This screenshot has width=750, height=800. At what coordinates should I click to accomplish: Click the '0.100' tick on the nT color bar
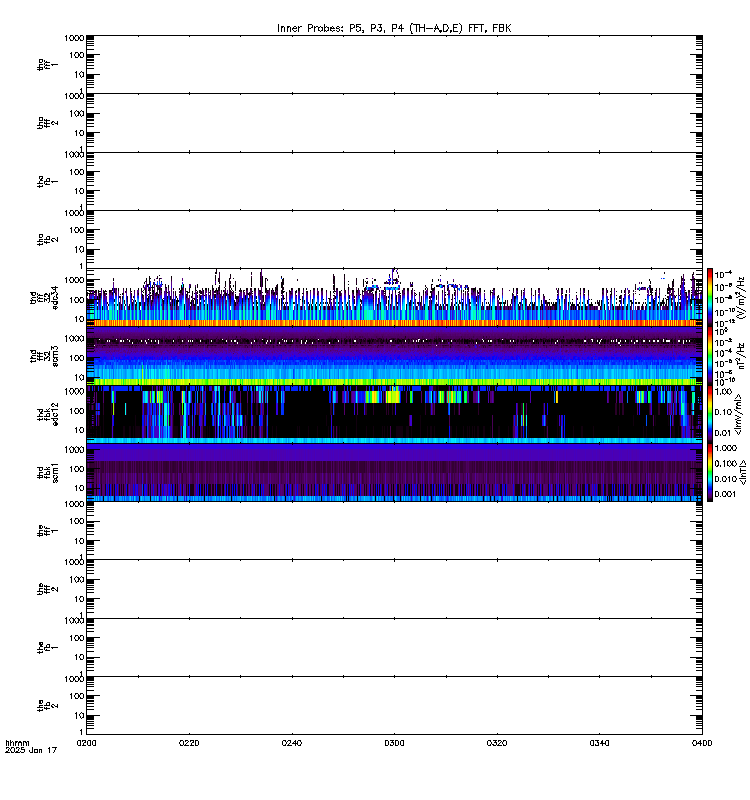click(x=726, y=463)
